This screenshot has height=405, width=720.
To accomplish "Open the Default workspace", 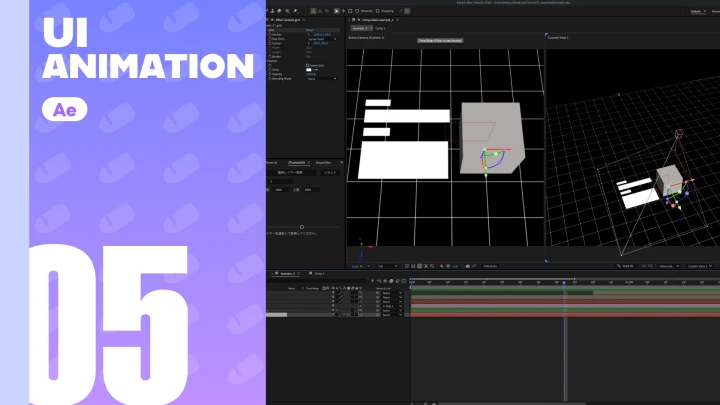I will tap(696, 11).
